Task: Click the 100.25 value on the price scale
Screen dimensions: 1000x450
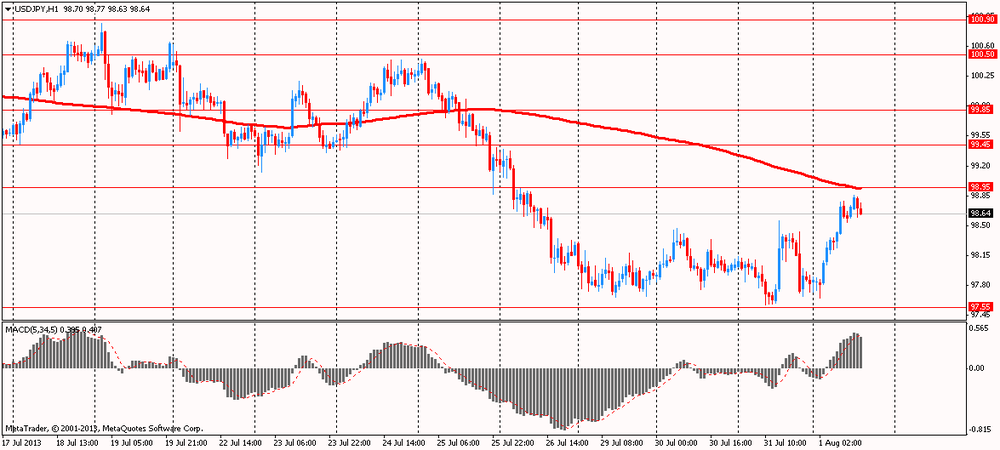Action: pos(982,76)
